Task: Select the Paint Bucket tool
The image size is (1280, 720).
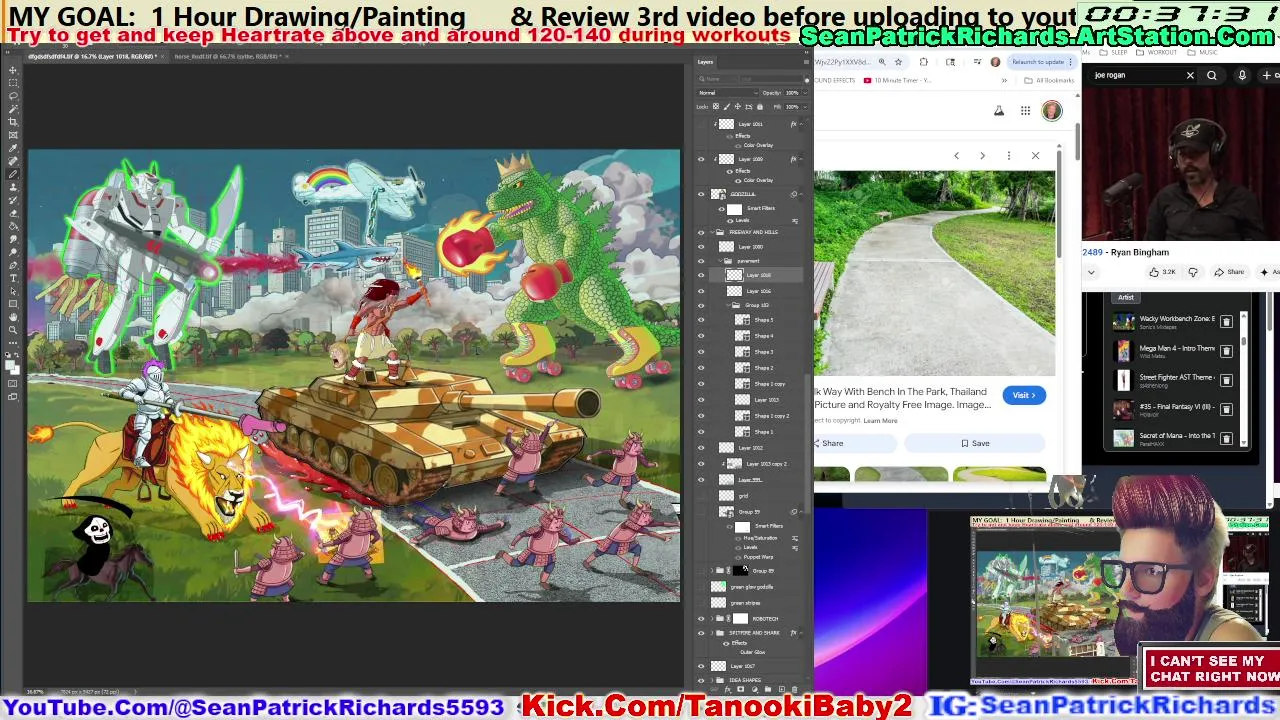Action: 13,226
